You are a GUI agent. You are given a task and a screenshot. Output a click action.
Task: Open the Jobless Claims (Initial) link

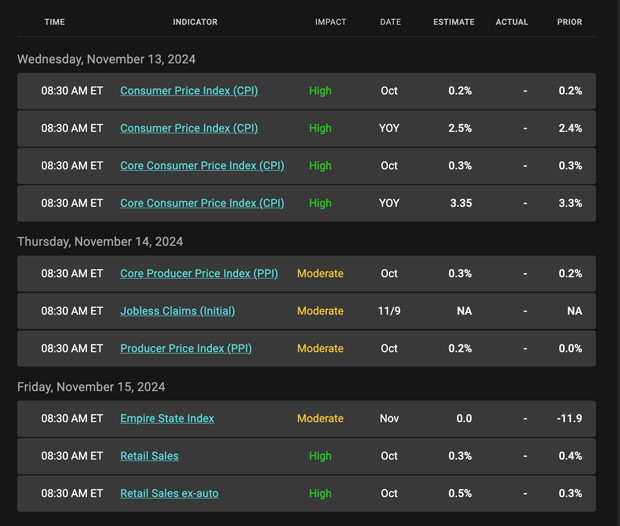178,311
